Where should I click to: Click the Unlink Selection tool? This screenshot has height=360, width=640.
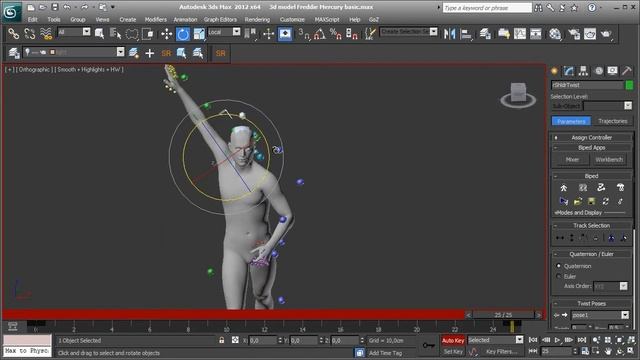[x=30, y=33]
